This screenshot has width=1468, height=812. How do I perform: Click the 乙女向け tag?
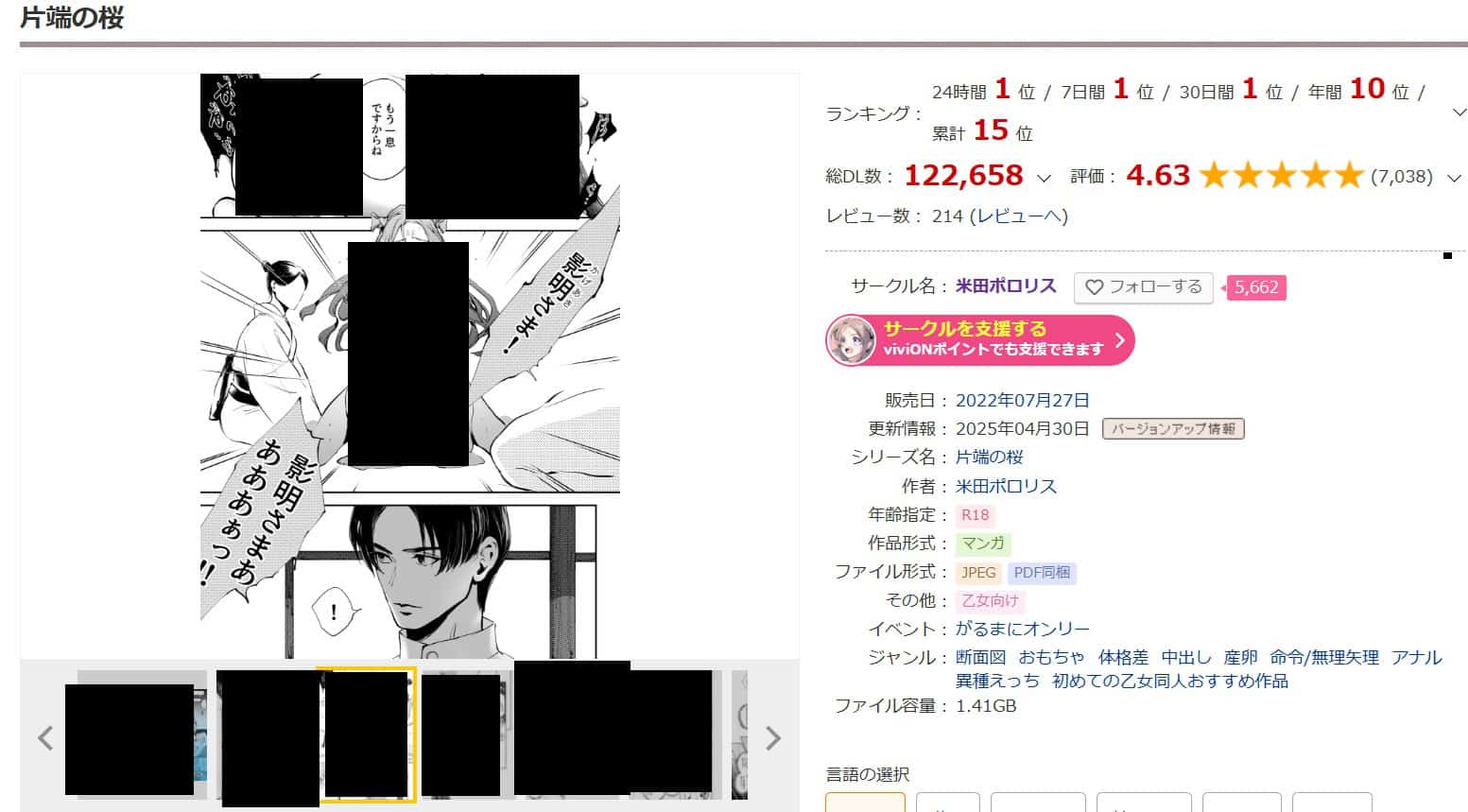pyautogui.click(x=990, y=601)
